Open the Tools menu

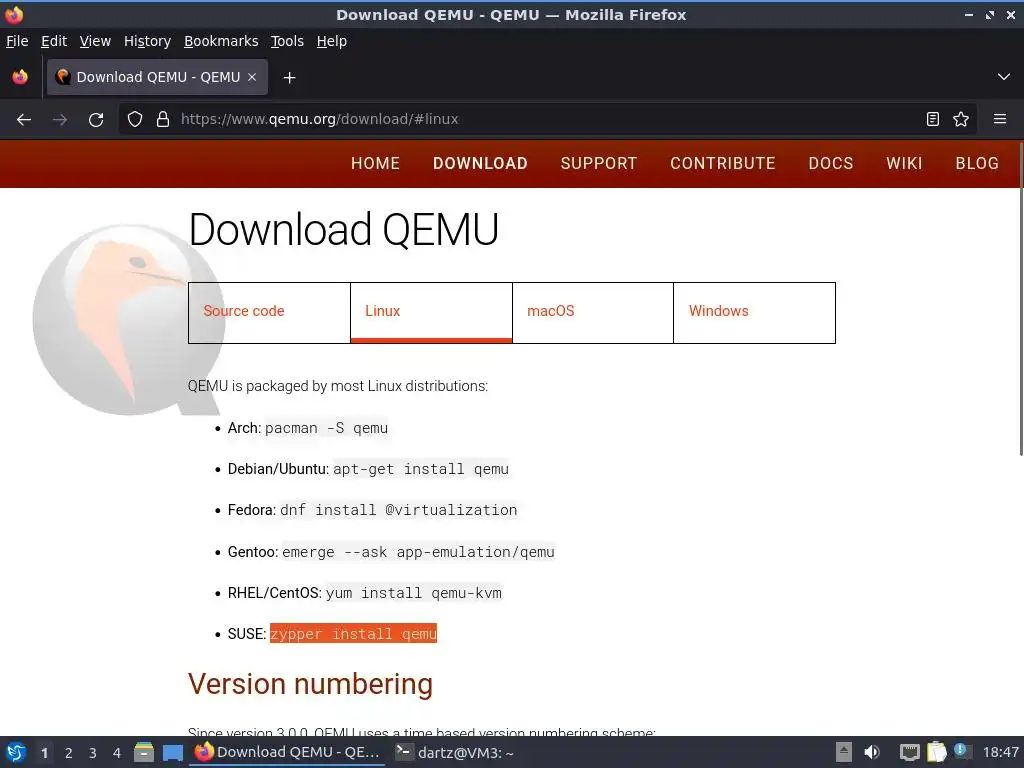tap(287, 41)
